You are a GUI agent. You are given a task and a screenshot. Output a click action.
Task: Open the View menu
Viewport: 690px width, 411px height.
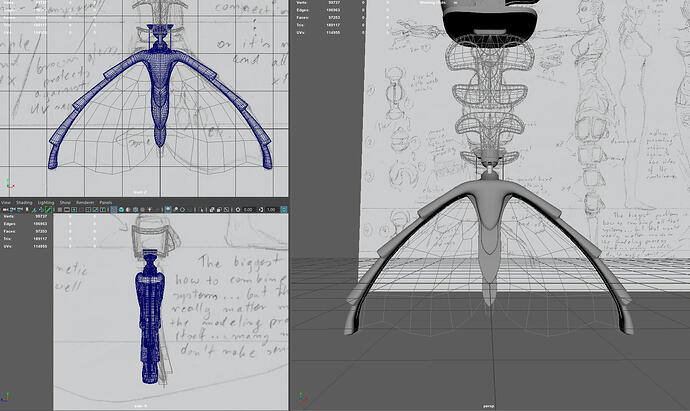pyautogui.click(x=5, y=202)
